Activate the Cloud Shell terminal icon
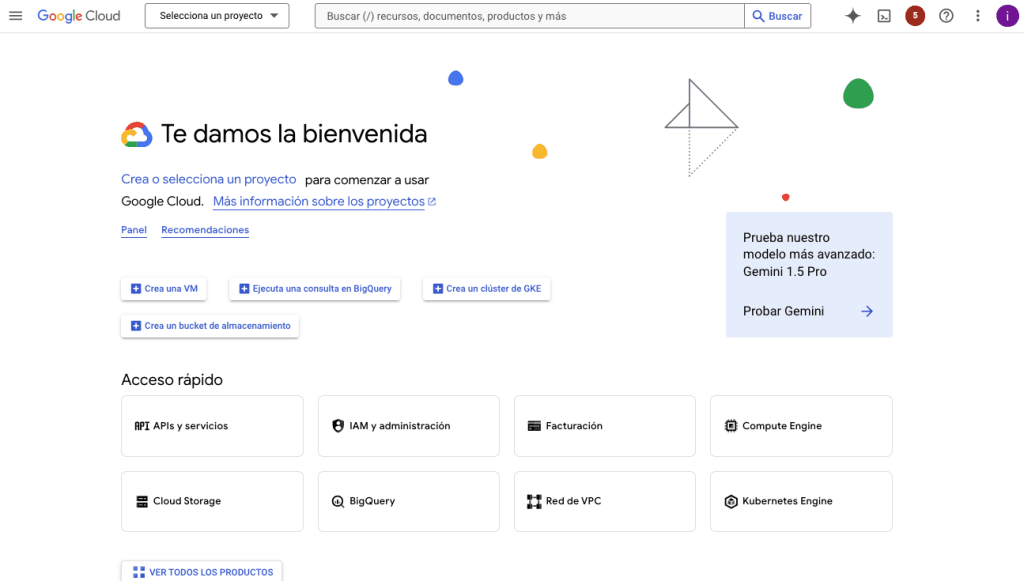1024x581 pixels. 884,16
